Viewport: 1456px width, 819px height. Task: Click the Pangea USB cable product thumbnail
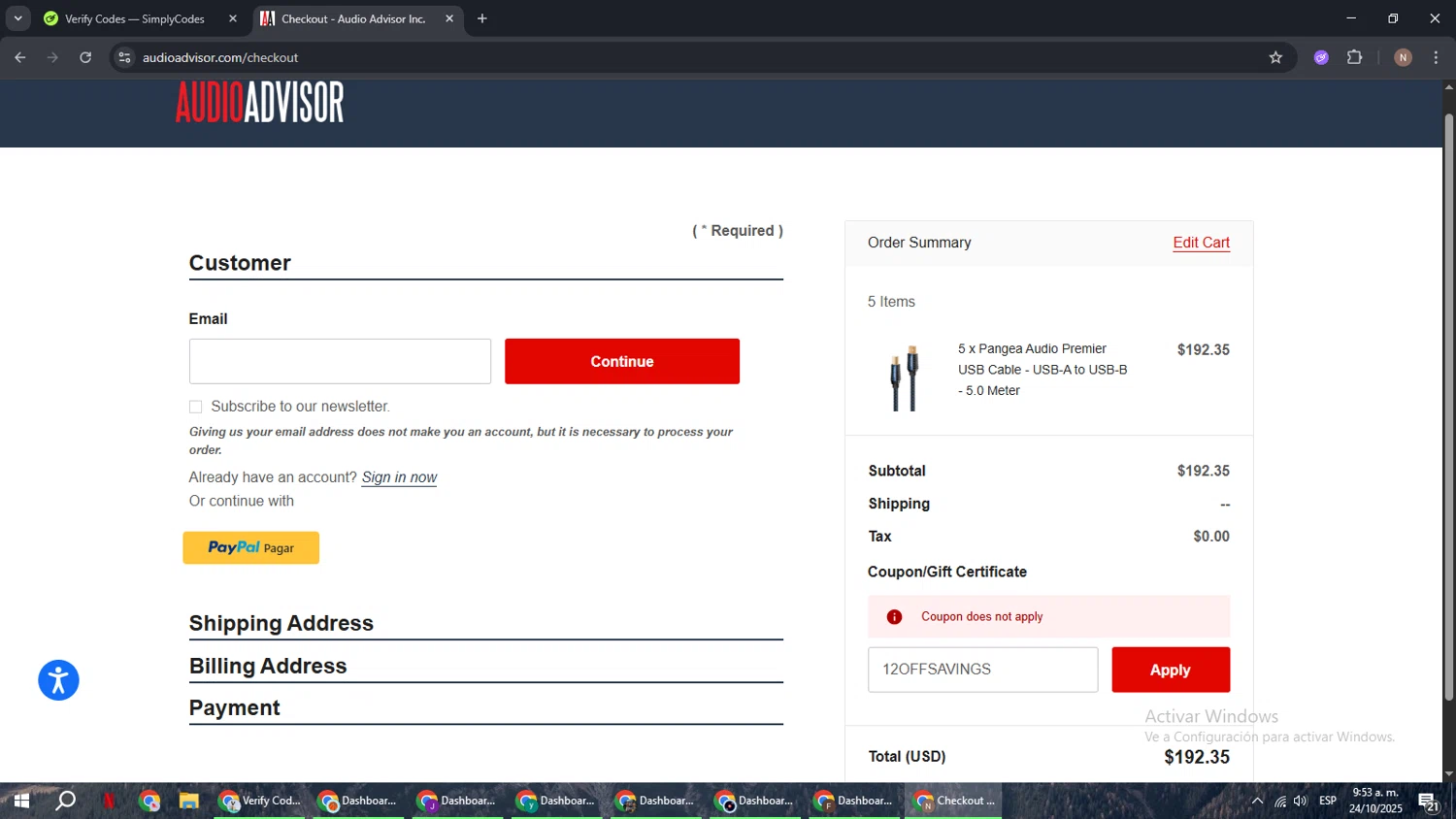904,377
